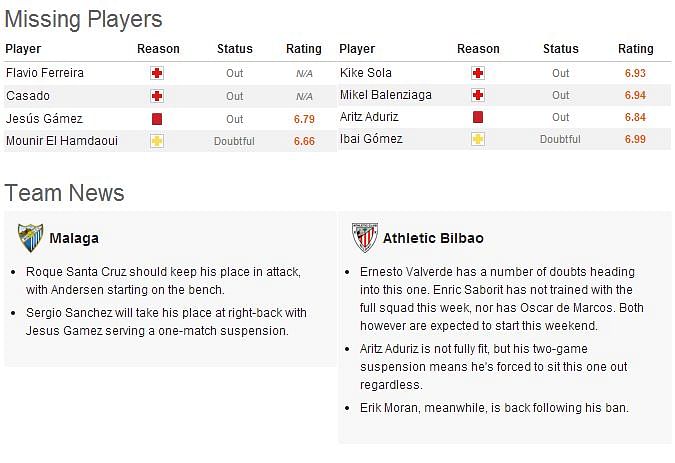Image resolution: width=675 pixels, height=463 pixels.
Task: Click Flavio Ferreira's red cross injury icon
Action: (x=157, y=73)
